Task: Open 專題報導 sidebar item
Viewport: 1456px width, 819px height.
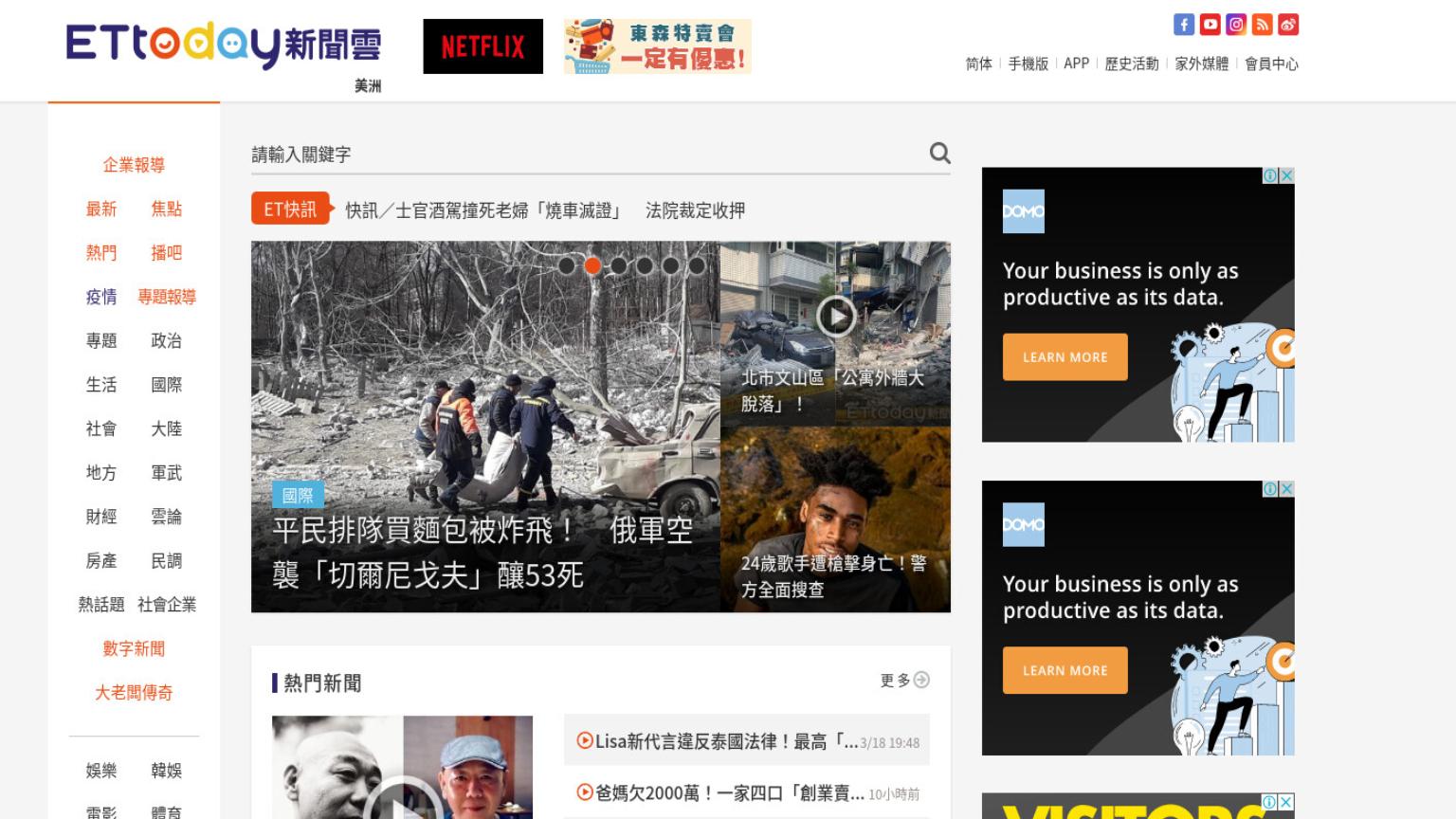Action: 167,297
